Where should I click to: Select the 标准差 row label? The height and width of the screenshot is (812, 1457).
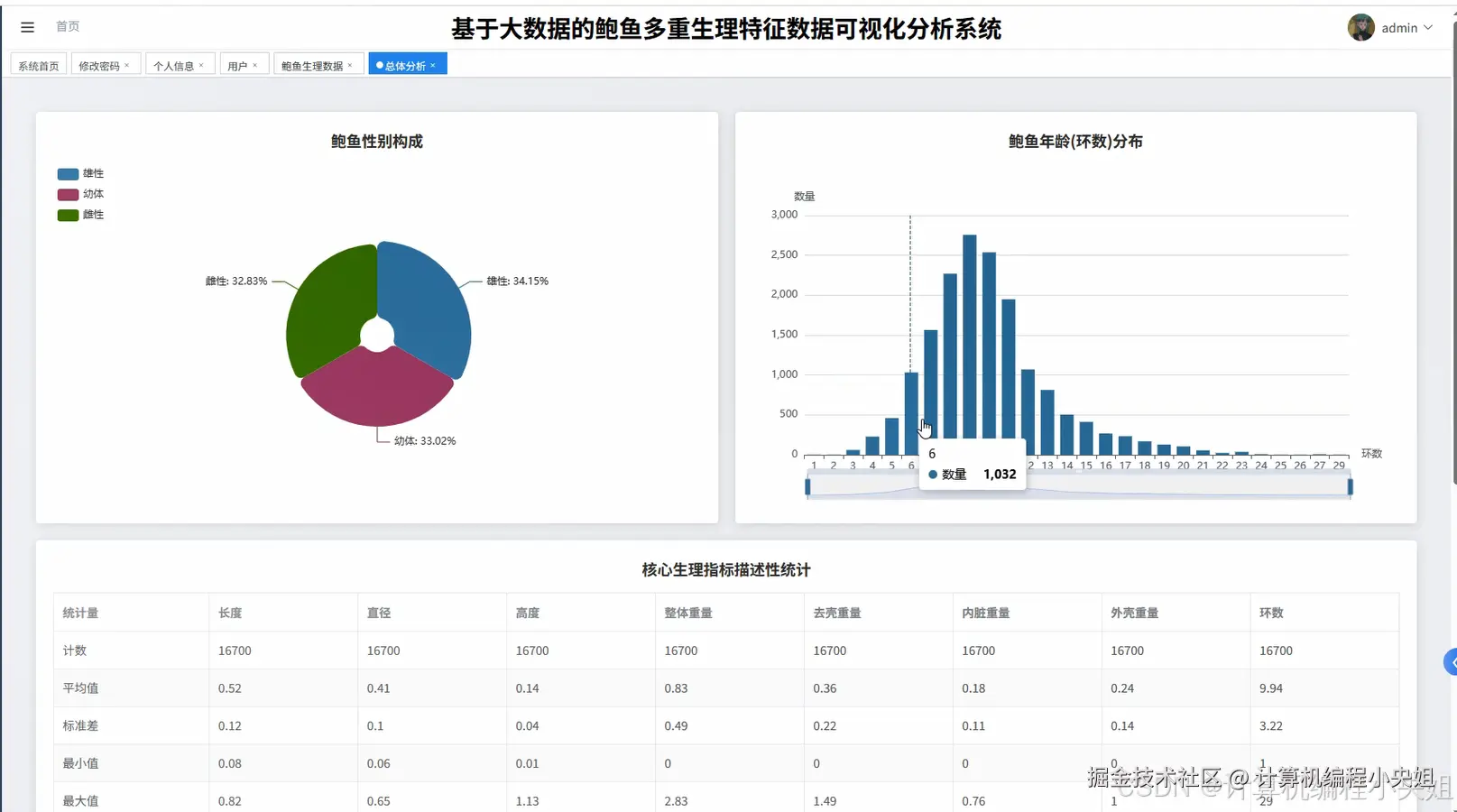pos(80,725)
